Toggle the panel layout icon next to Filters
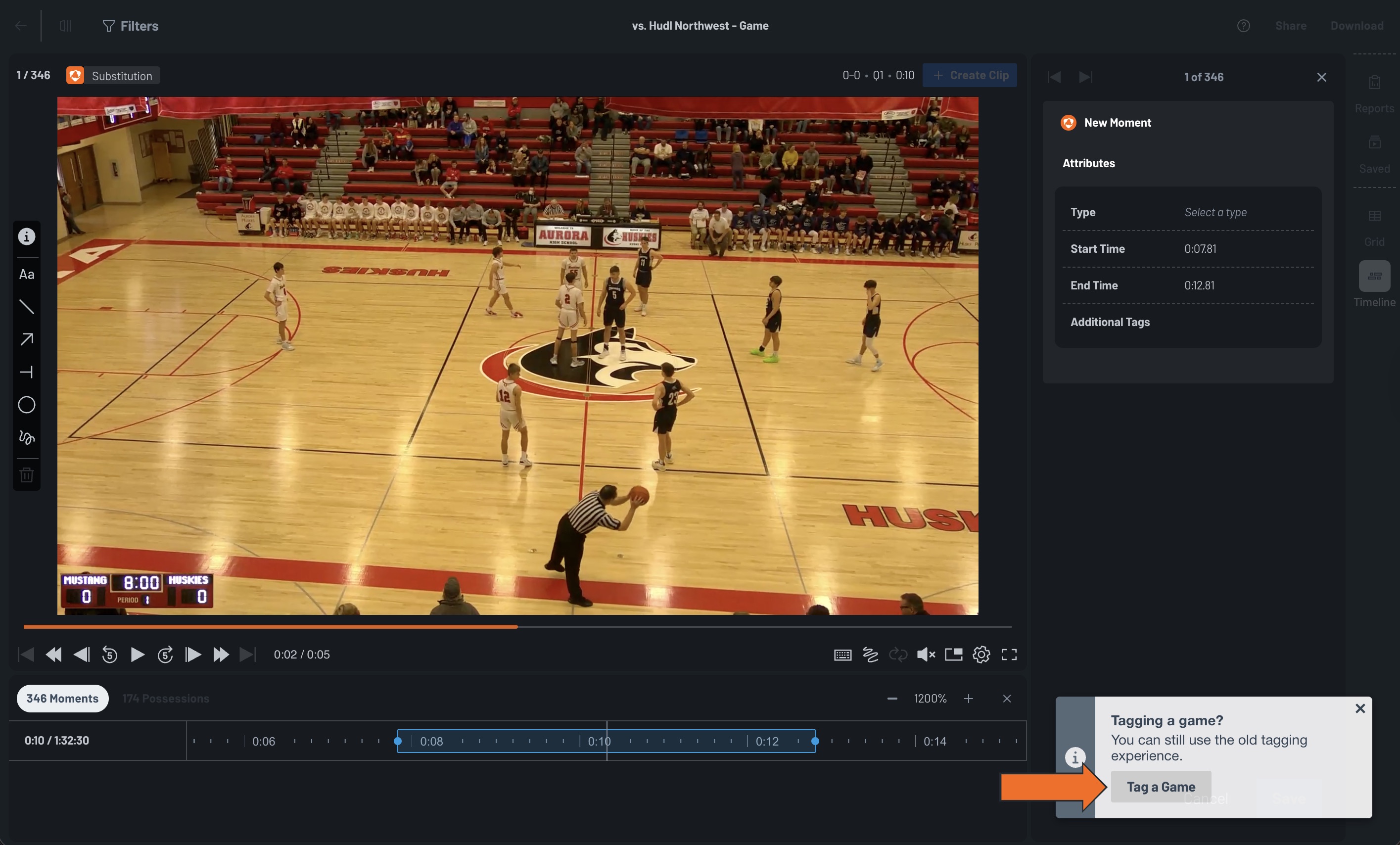Viewport: 1400px width, 845px height. click(x=65, y=26)
